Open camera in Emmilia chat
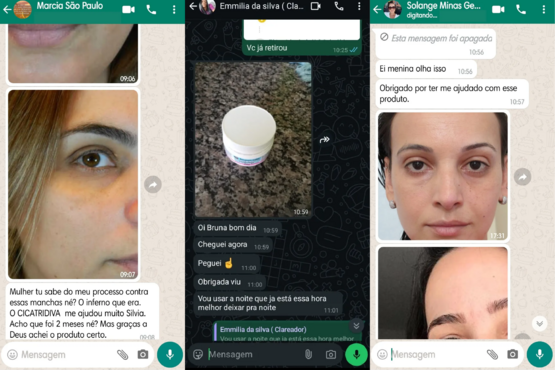The height and width of the screenshot is (370, 555). [x=331, y=354]
